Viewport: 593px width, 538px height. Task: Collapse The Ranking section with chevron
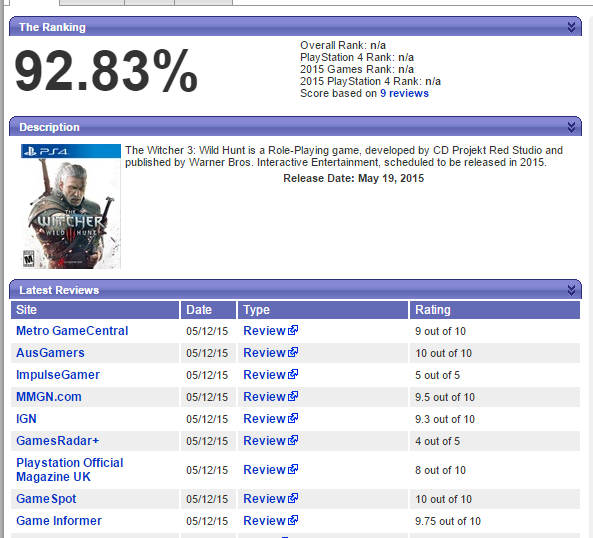coord(571,27)
